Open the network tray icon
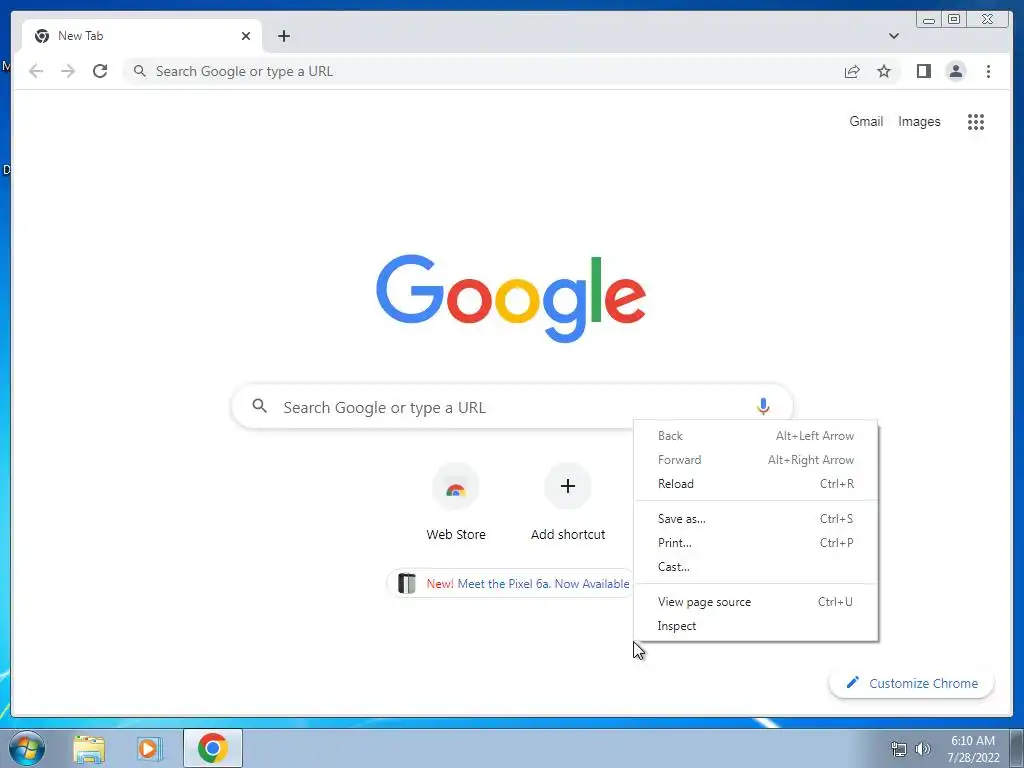 [x=899, y=749]
